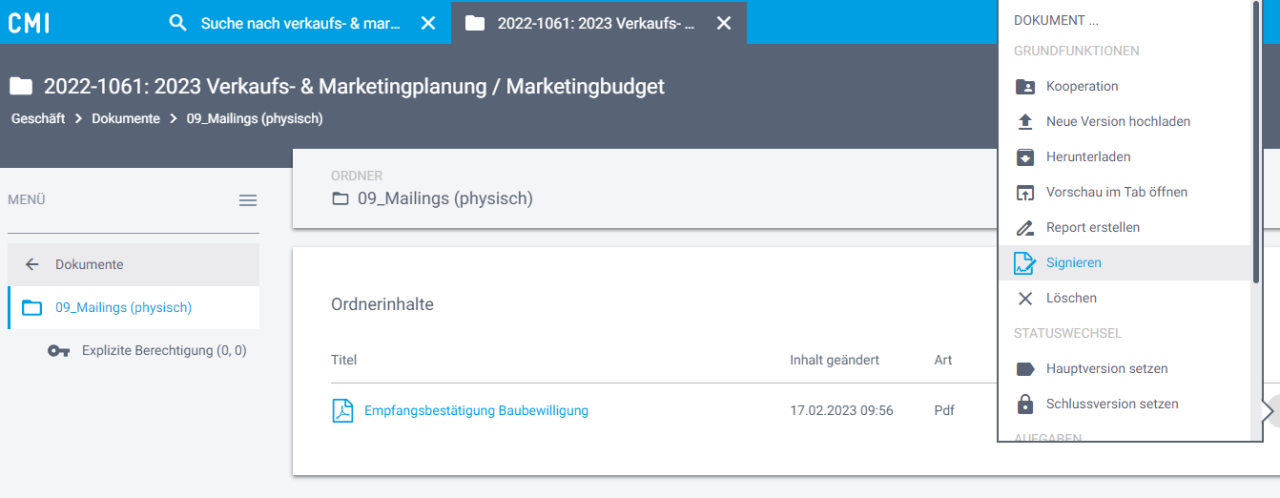Image resolution: width=1280 pixels, height=498 pixels.
Task: Close the 'Suche nach verkaufs- & mar...' tab
Action: (428, 22)
